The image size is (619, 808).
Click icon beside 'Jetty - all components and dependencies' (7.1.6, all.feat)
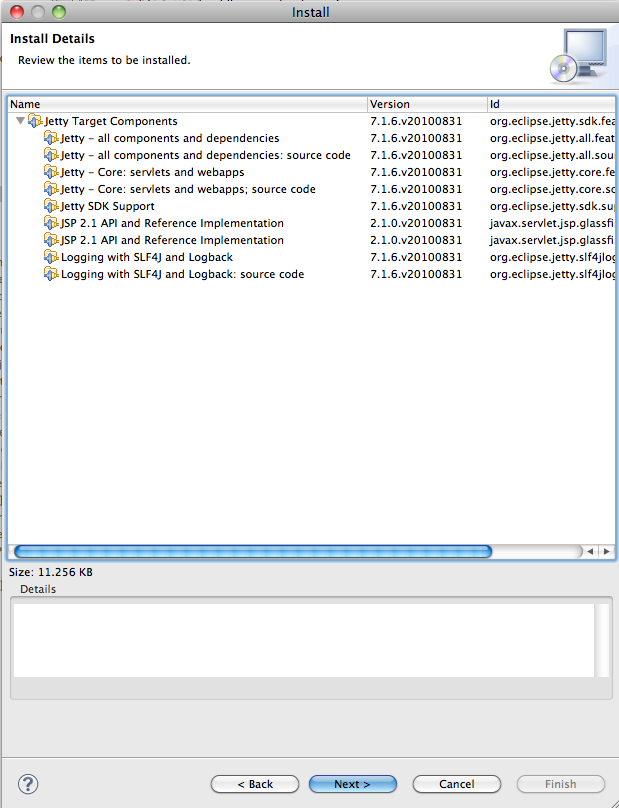click(x=51, y=138)
